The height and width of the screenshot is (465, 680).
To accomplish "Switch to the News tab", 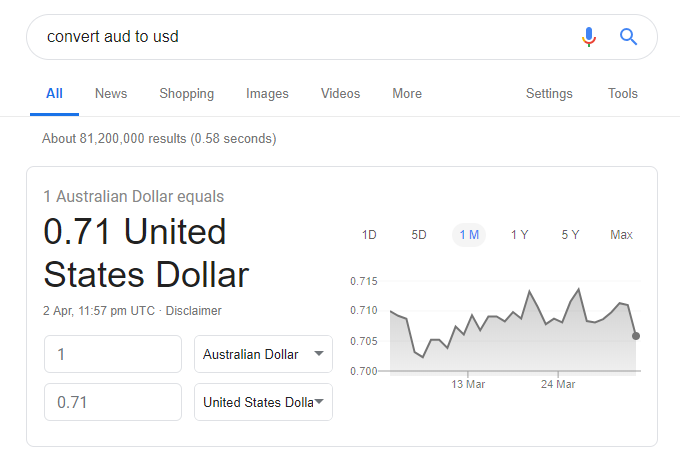I will coord(111,93).
